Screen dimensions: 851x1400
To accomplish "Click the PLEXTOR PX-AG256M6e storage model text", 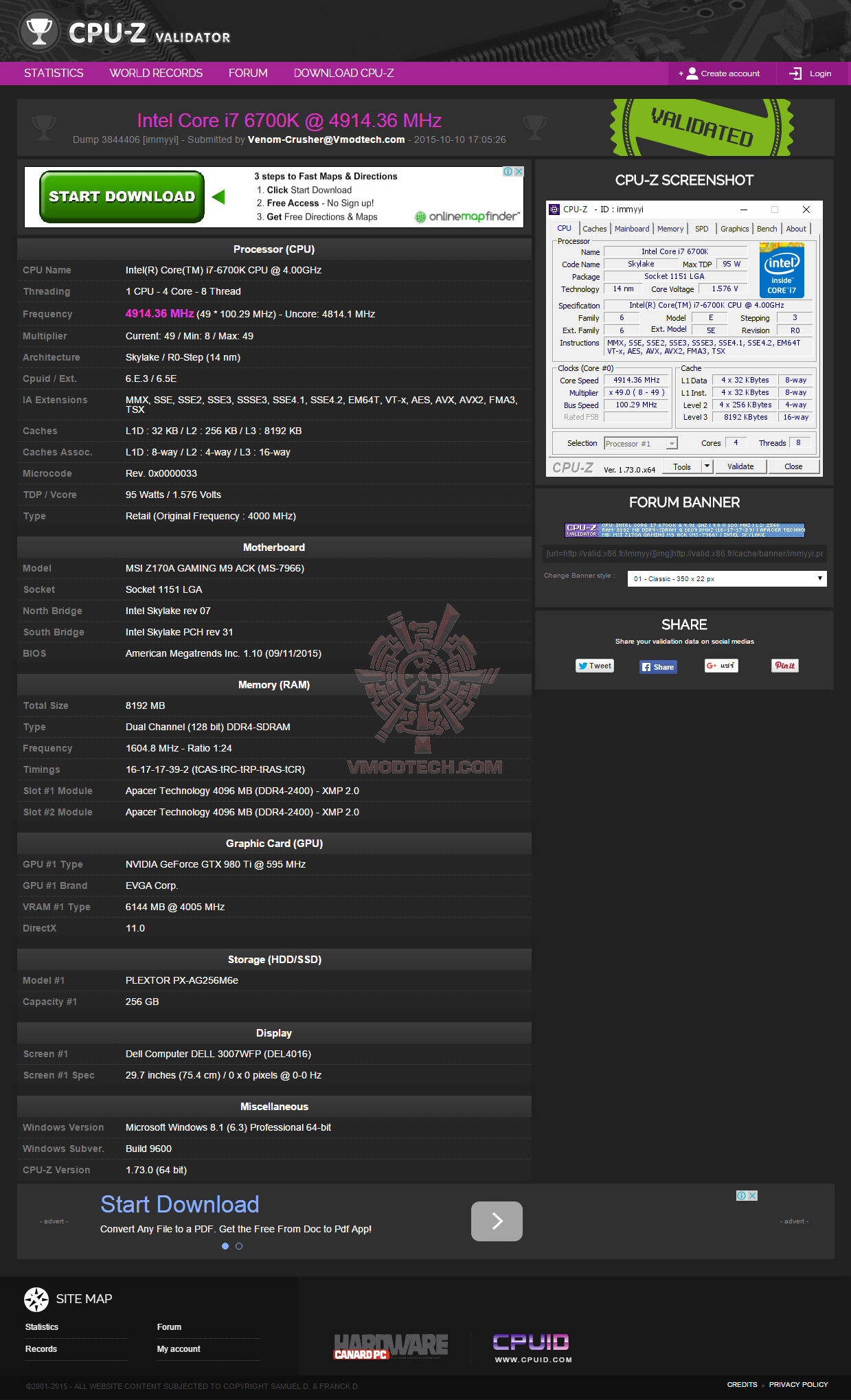I will (x=182, y=980).
